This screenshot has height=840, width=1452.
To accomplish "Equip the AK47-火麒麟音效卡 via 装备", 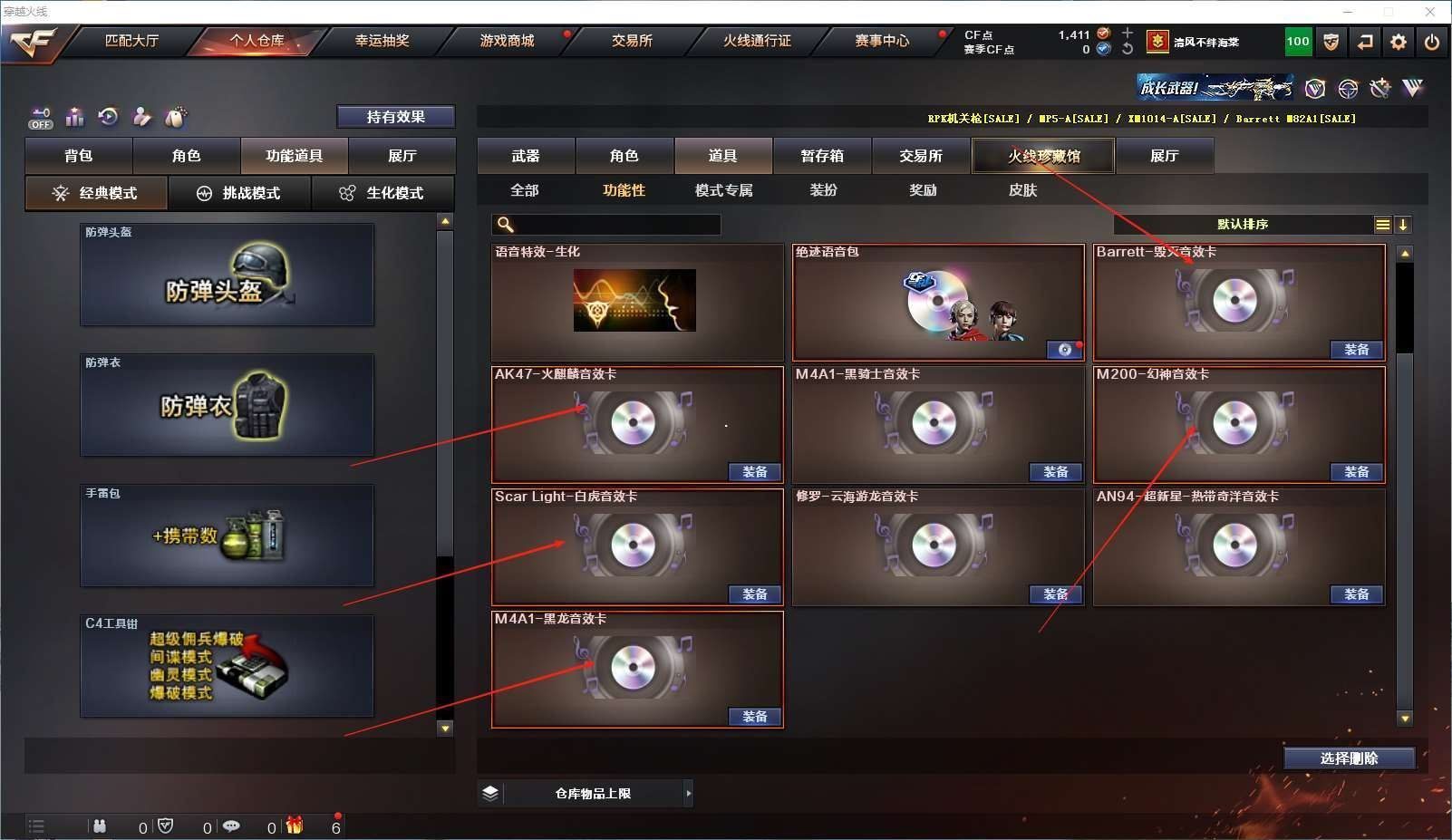I will [x=755, y=472].
